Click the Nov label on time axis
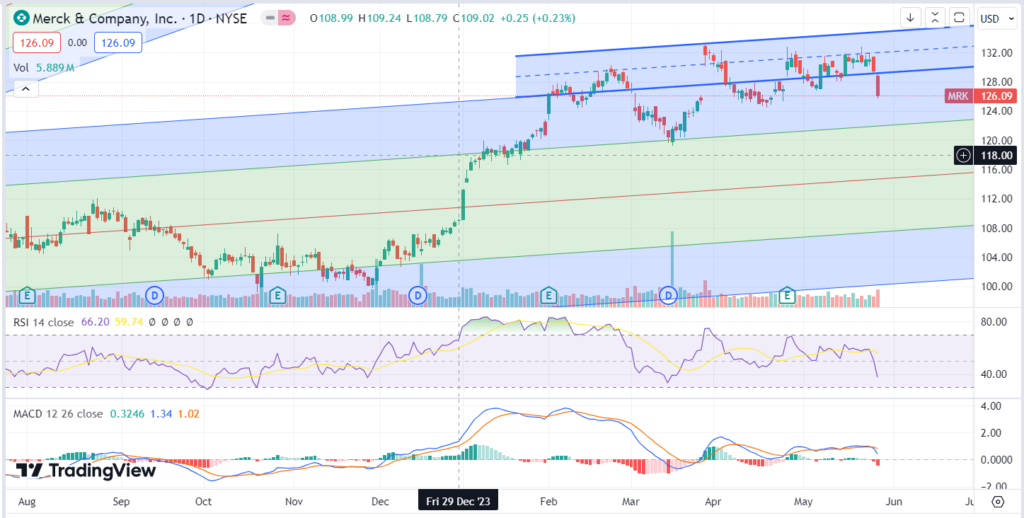Image resolution: width=1024 pixels, height=518 pixels. pos(294,502)
